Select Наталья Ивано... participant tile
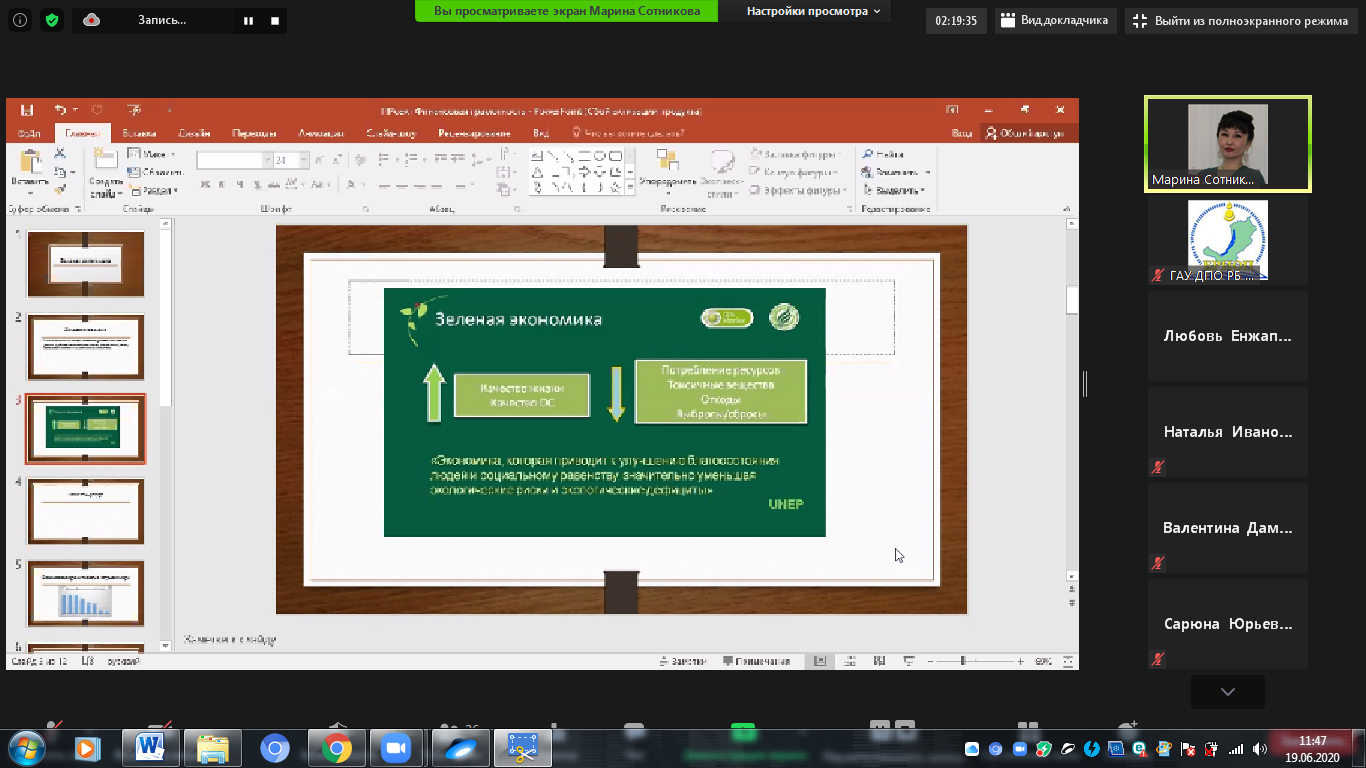This screenshot has height=768, width=1366. click(x=1227, y=432)
